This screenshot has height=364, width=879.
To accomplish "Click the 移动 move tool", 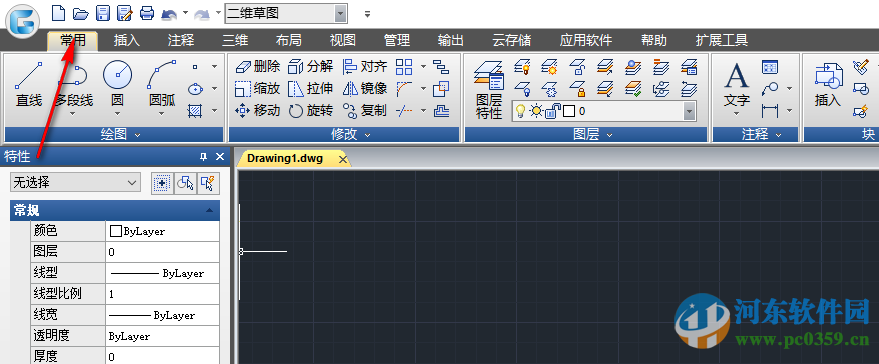I will coord(257,110).
